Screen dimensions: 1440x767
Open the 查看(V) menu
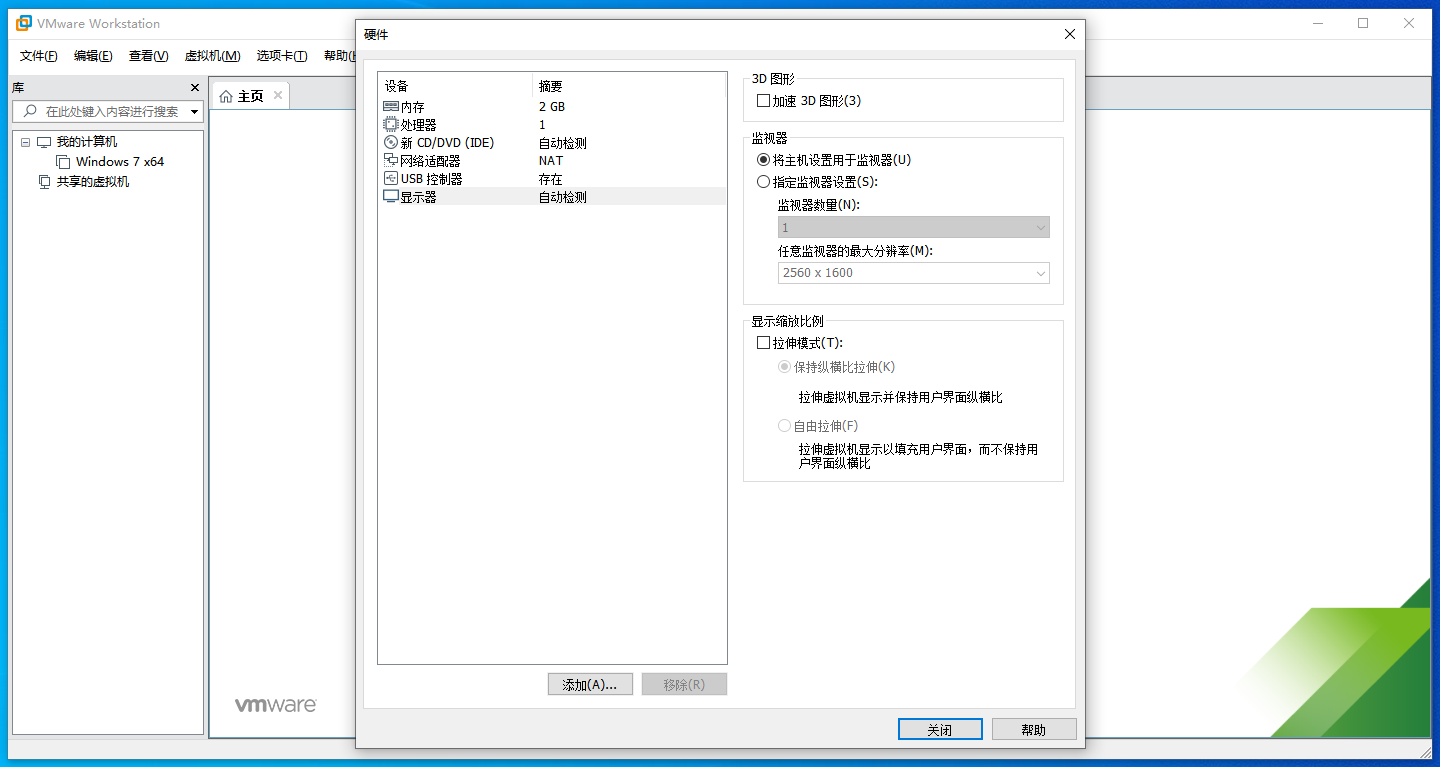click(148, 56)
